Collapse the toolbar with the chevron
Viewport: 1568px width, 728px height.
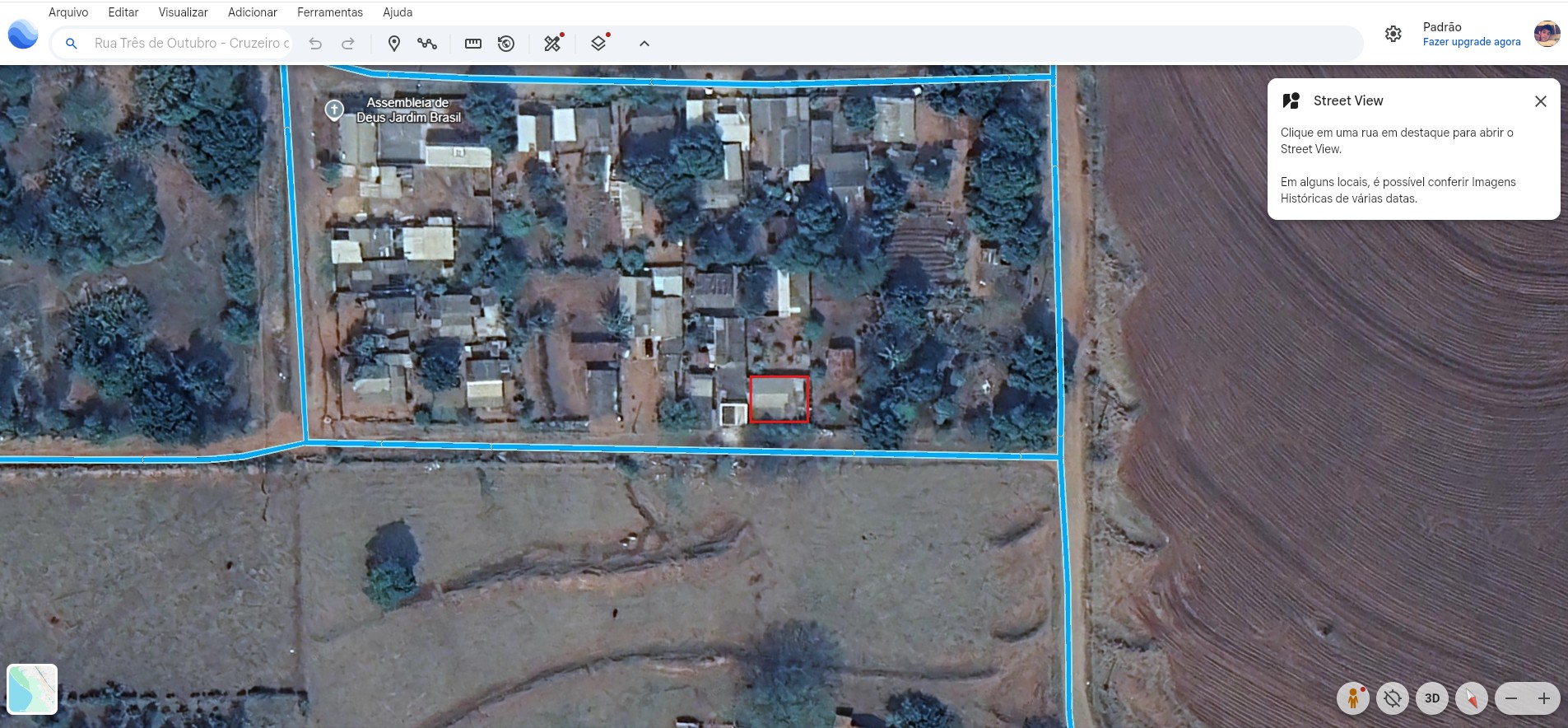click(x=644, y=44)
